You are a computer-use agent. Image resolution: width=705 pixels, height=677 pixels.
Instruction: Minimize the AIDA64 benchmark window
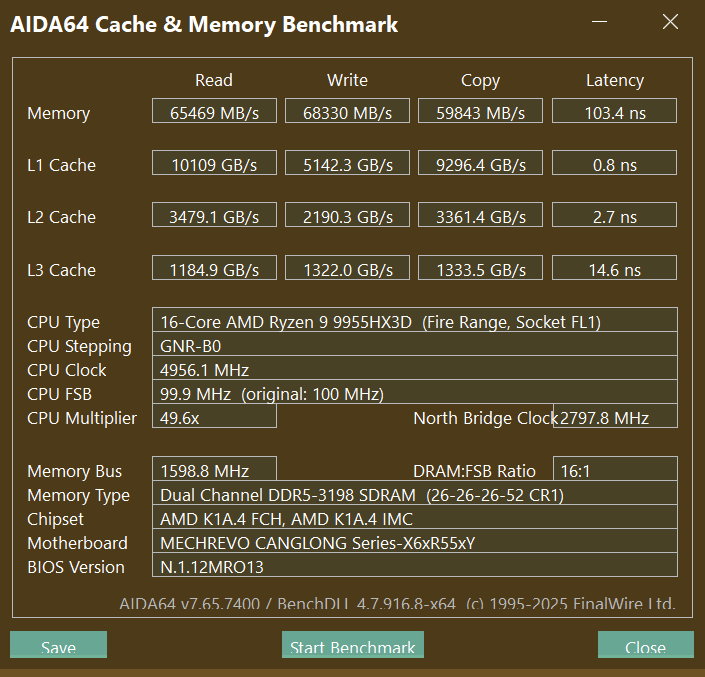tap(599, 21)
